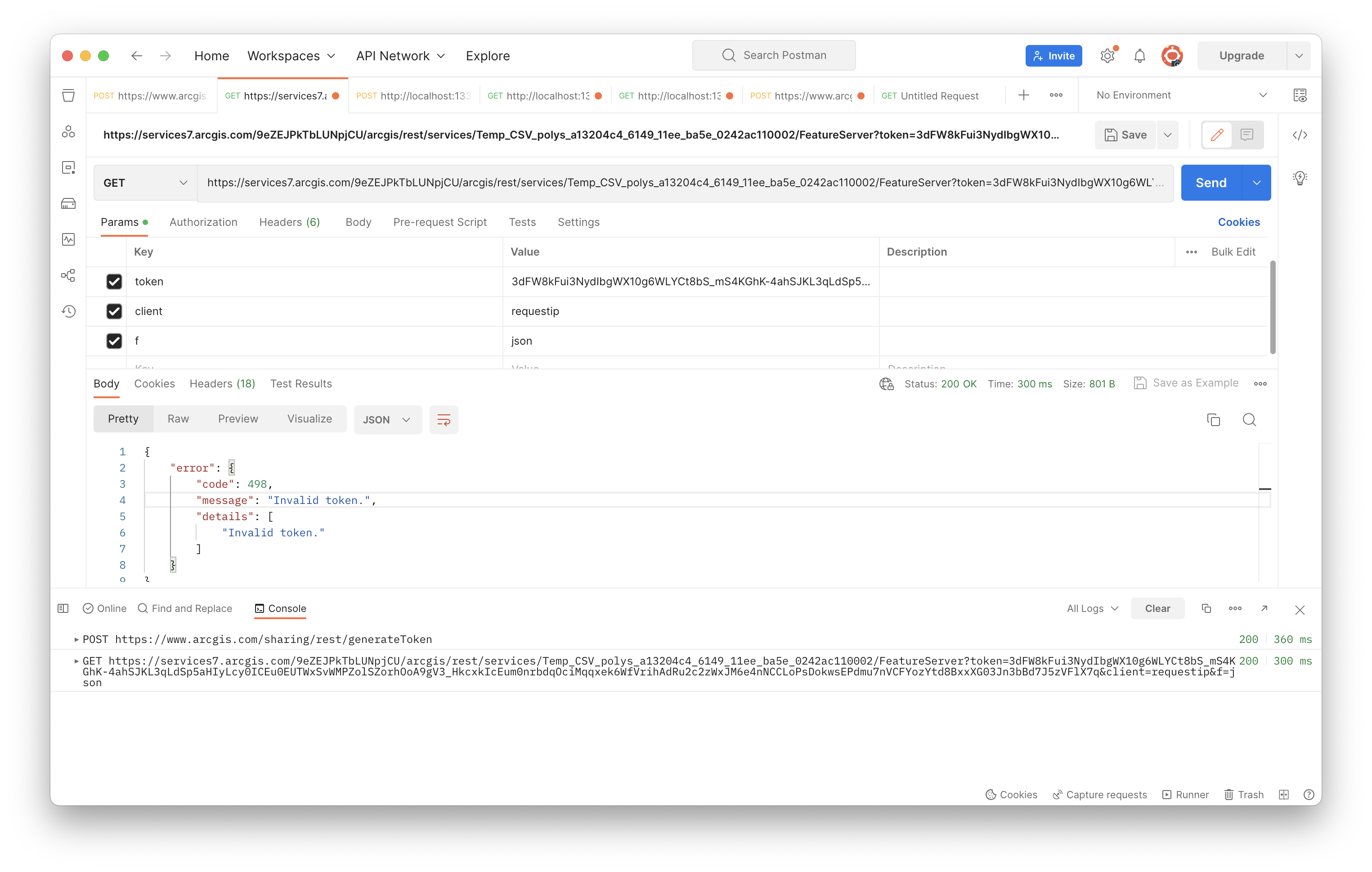Navigate forward with the right arrow
Image resolution: width=1372 pixels, height=872 pixels.
(x=165, y=56)
